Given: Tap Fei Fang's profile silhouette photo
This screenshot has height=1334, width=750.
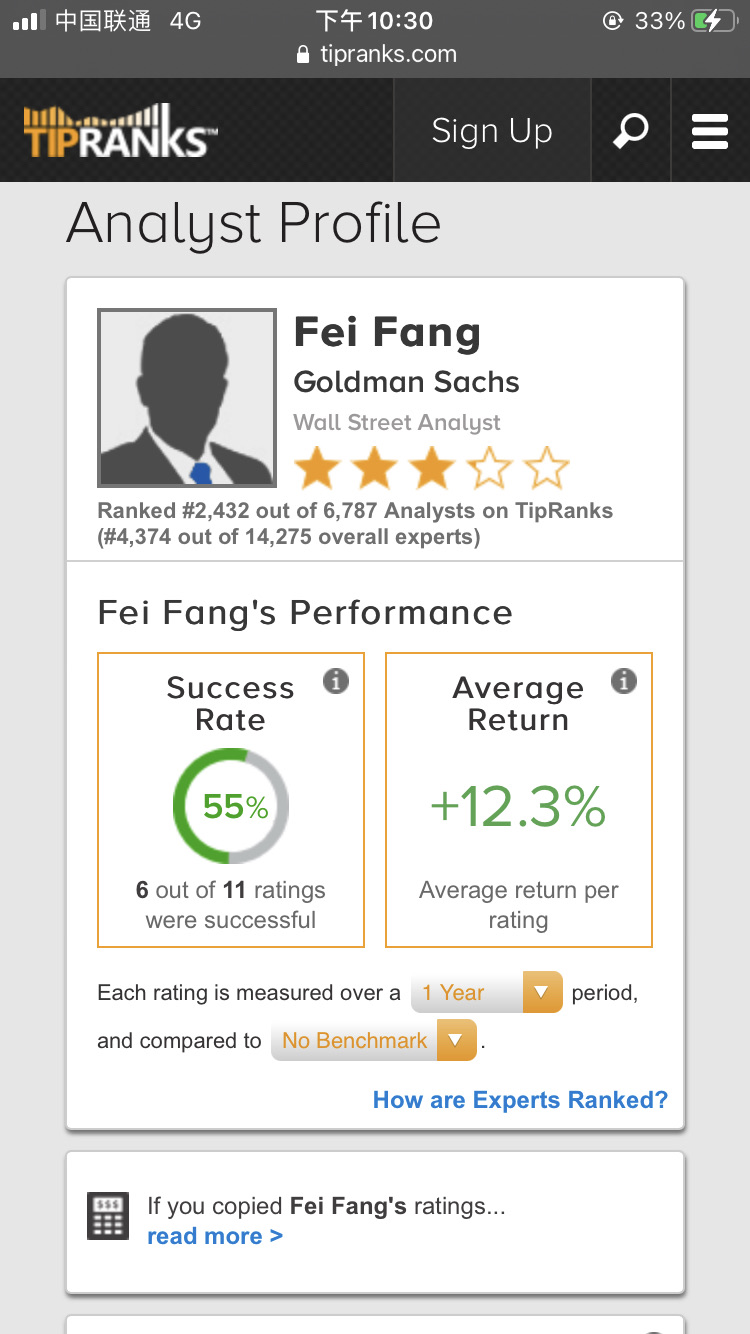Looking at the screenshot, I should [x=187, y=397].
